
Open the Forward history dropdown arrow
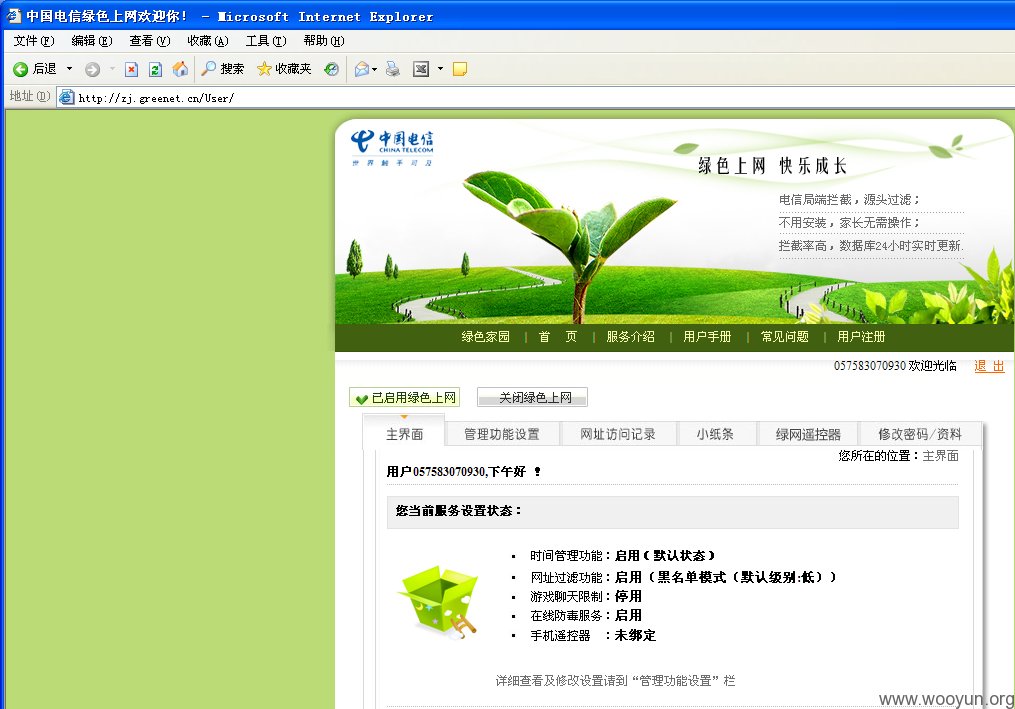pyautogui.click(x=112, y=69)
